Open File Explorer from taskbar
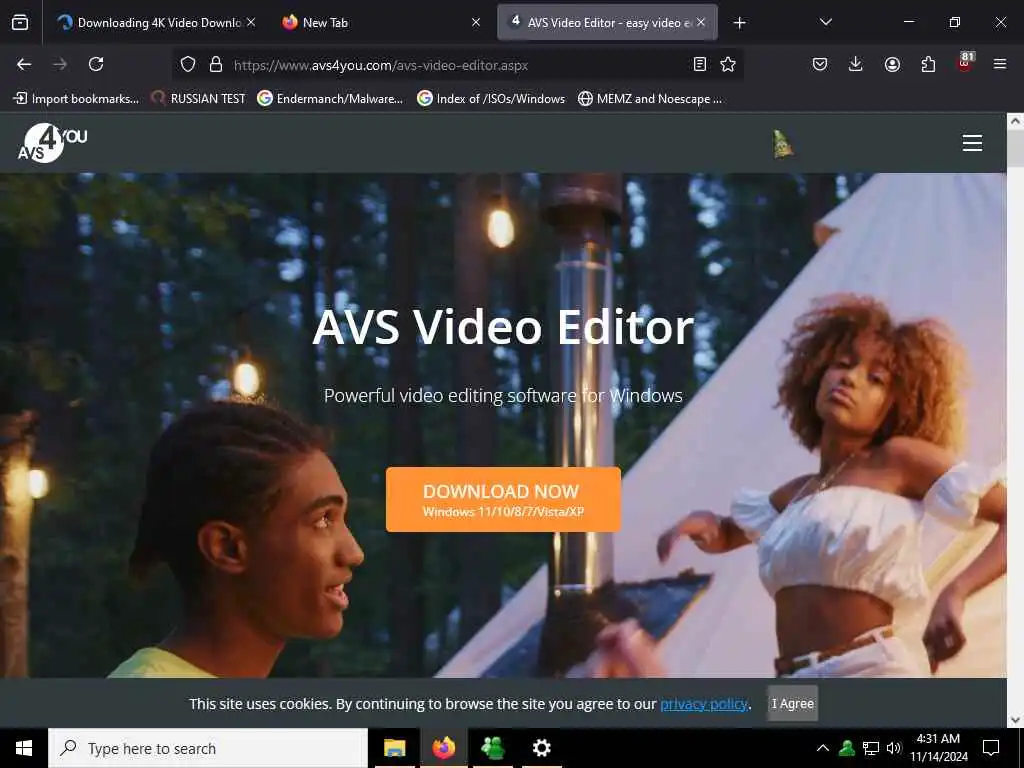The height and width of the screenshot is (768, 1024). 394,748
